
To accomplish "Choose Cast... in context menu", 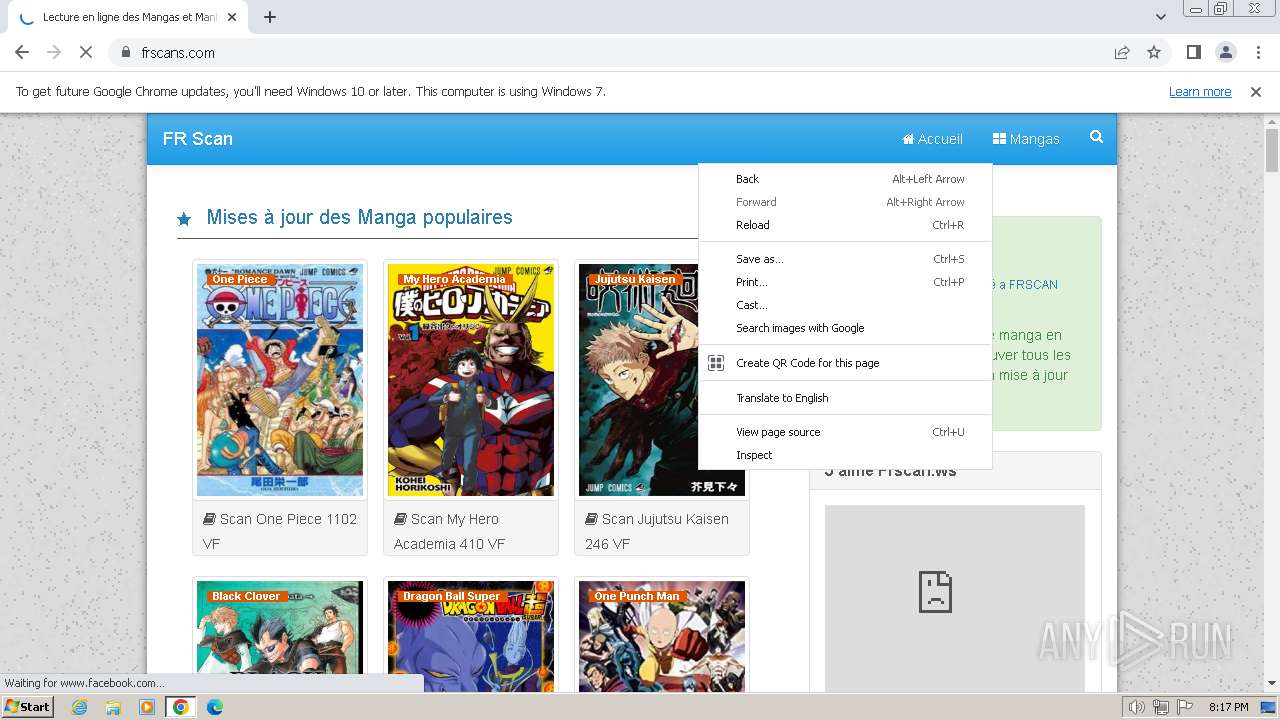I will tap(845, 305).
